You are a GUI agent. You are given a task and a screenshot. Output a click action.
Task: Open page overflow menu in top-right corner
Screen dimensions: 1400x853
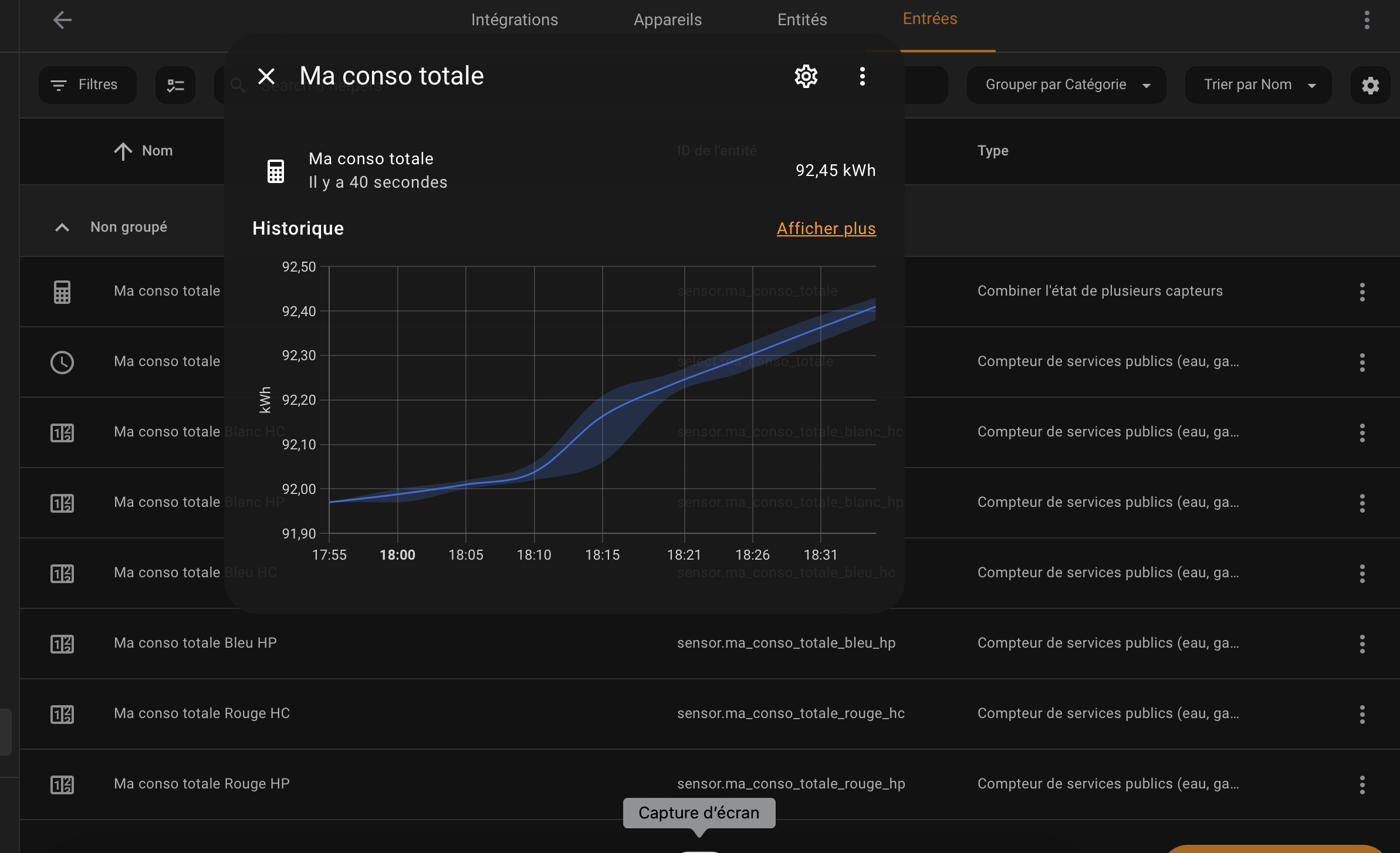click(1367, 20)
